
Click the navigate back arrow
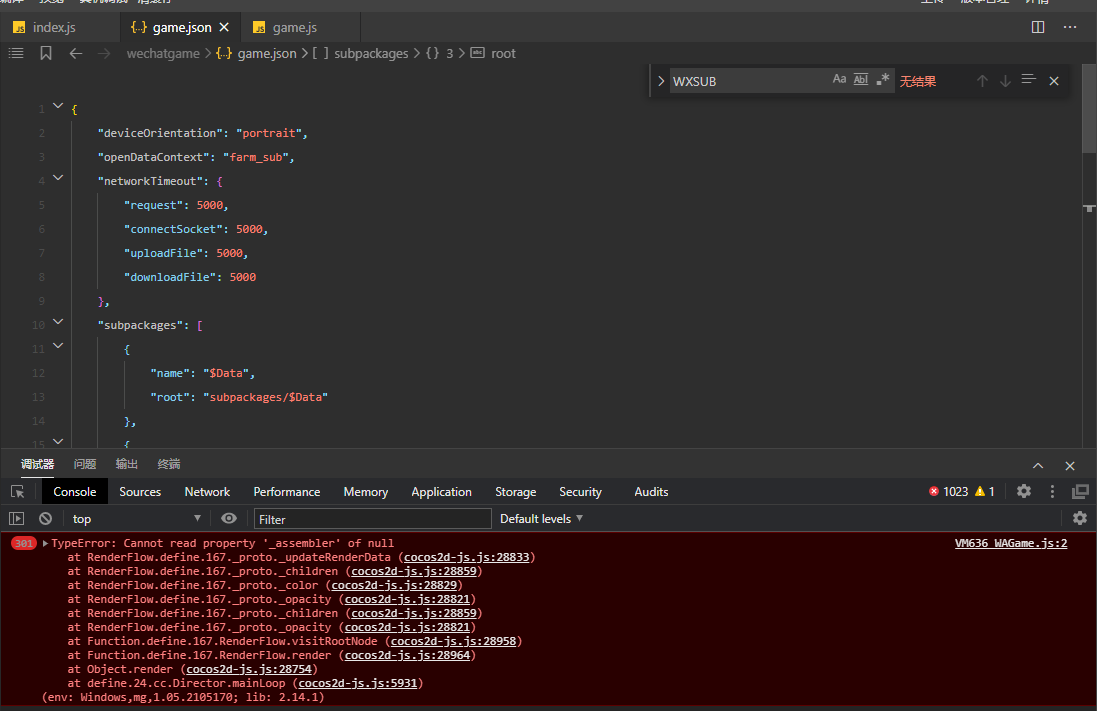[x=75, y=53]
